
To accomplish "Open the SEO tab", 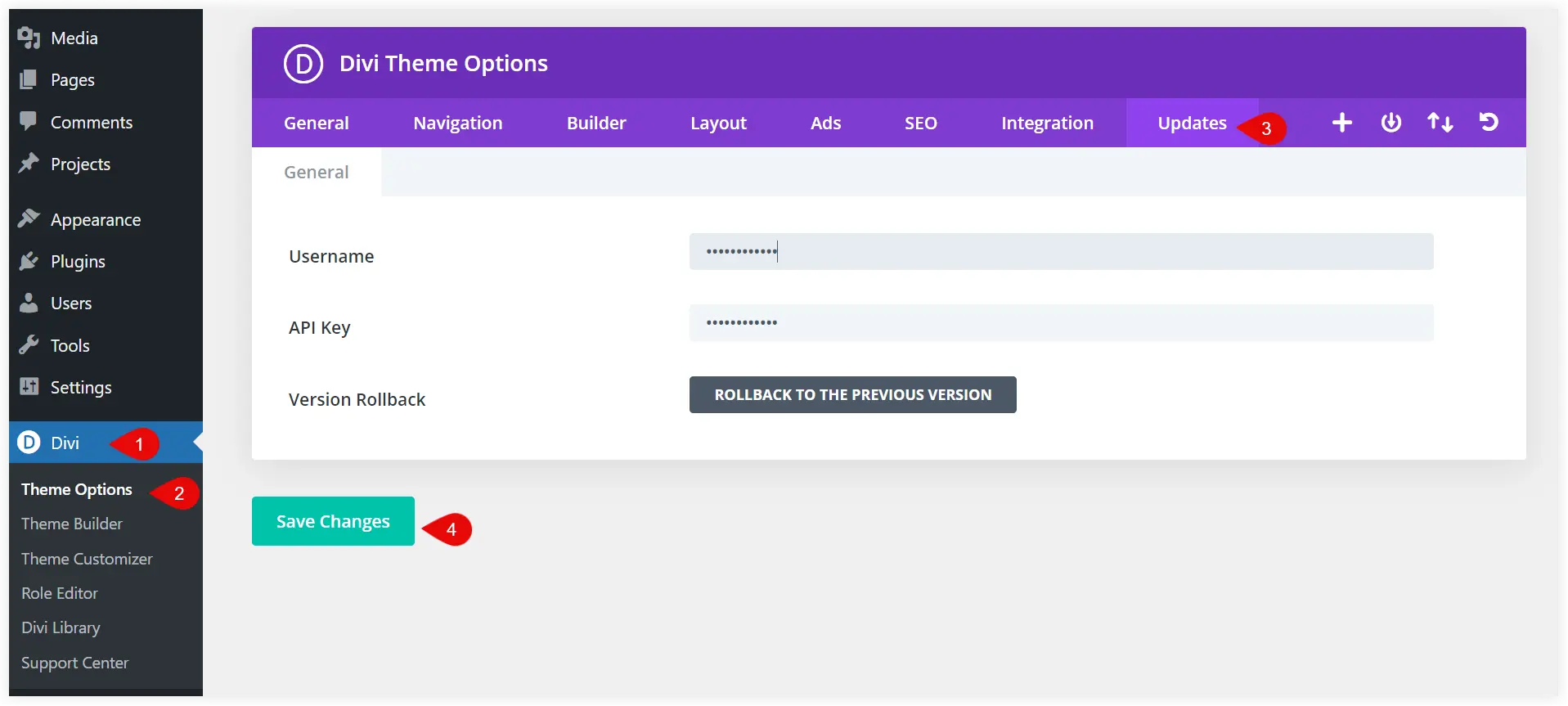I will point(920,123).
